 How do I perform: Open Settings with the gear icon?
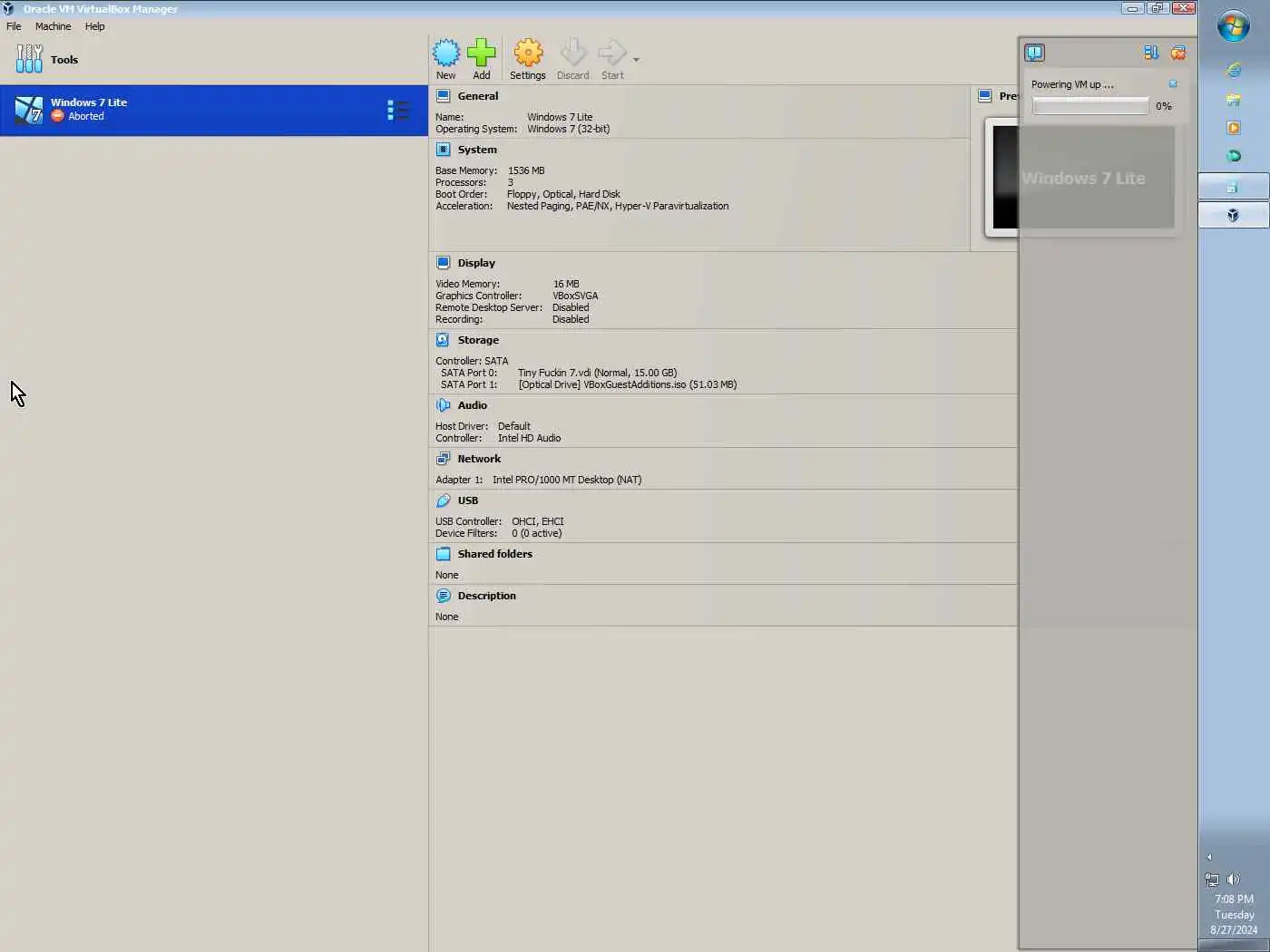click(x=528, y=53)
